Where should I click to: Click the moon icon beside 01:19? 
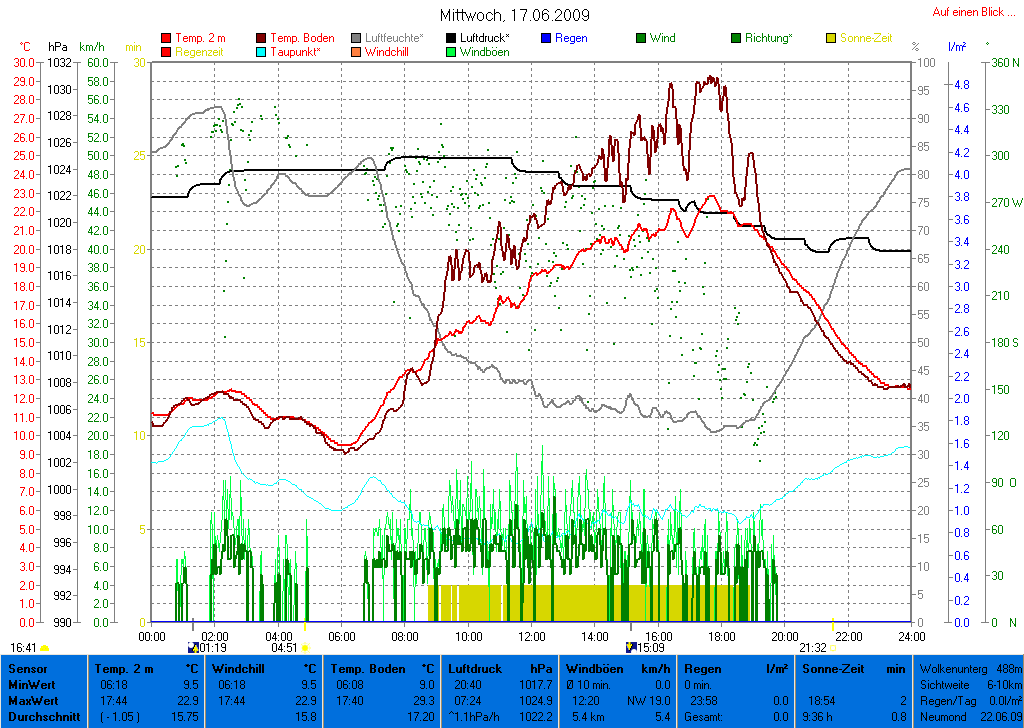pos(195,647)
